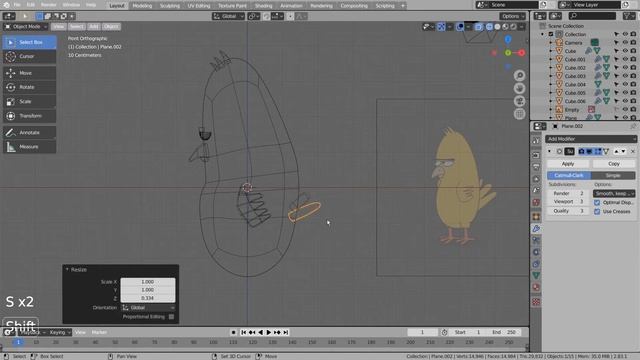Select the Cursor tool
Viewport: 640px width, 360px height.
click(x=29, y=56)
